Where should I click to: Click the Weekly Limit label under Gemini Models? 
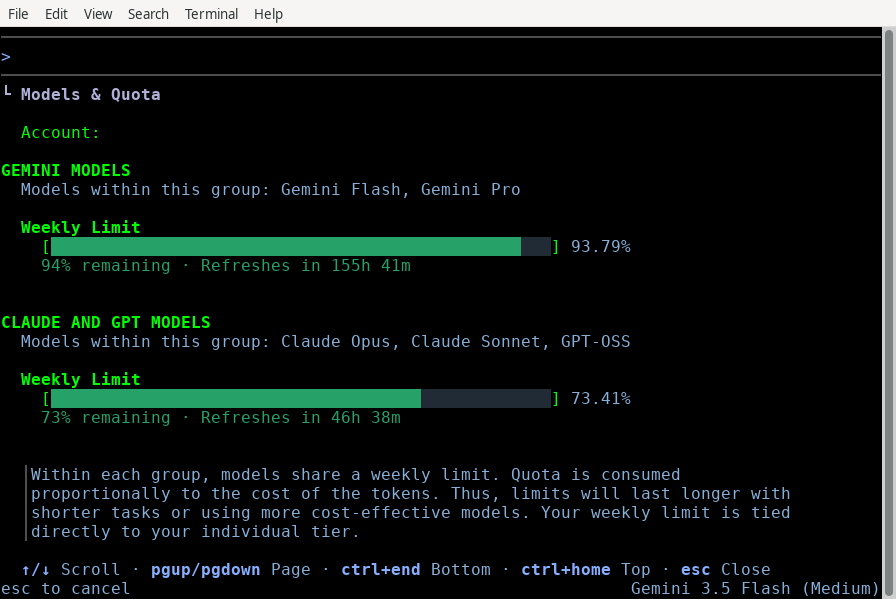click(x=81, y=227)
